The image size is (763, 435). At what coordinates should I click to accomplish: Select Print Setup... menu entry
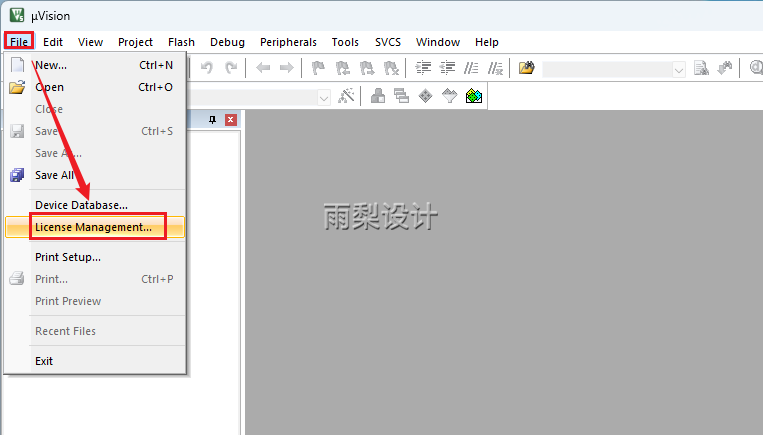pyautogui.click(x=95, y=257)
